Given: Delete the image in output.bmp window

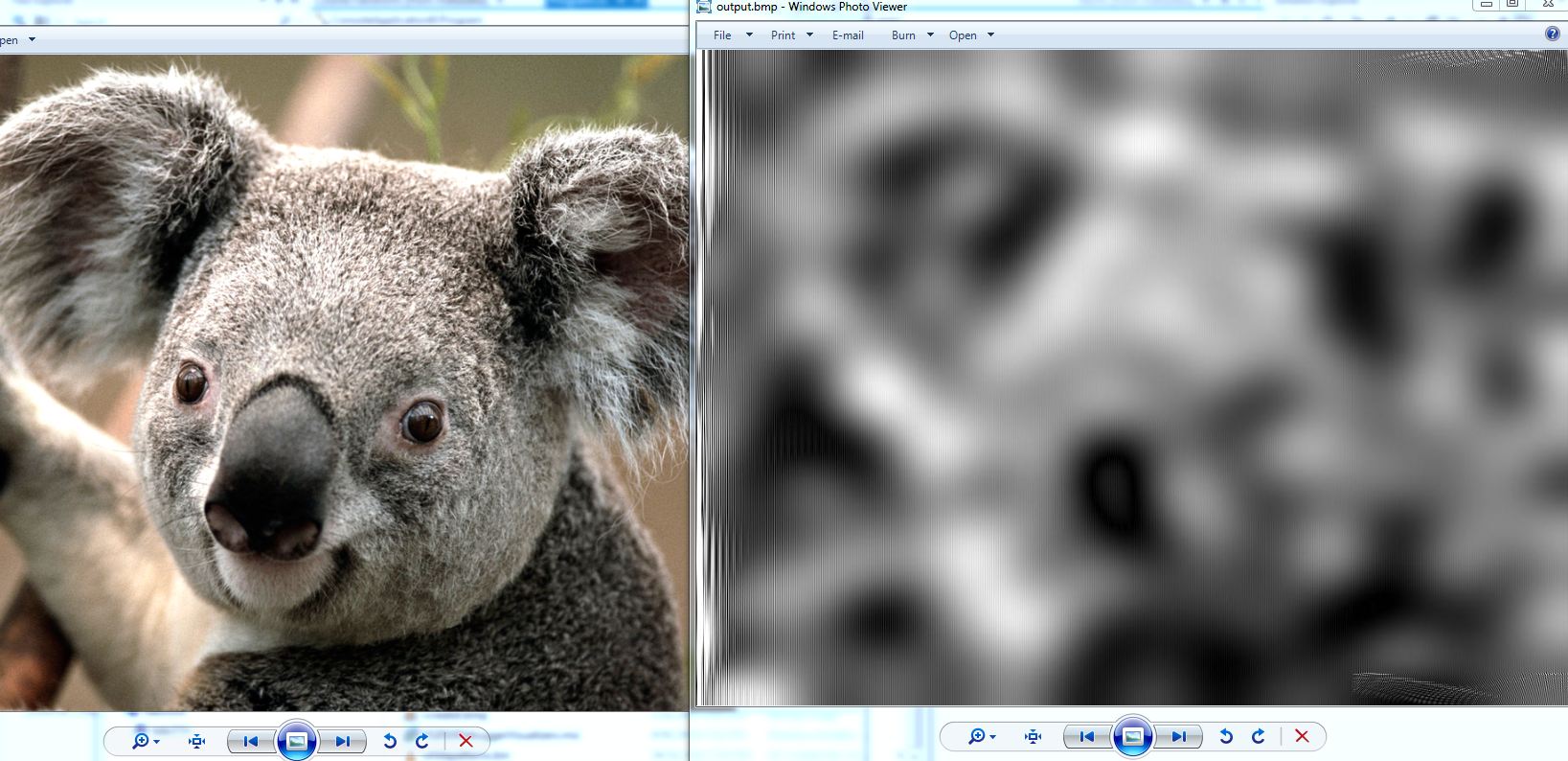Looking at the screenshot, I should pyautogui.click(x=1302, y=736).
